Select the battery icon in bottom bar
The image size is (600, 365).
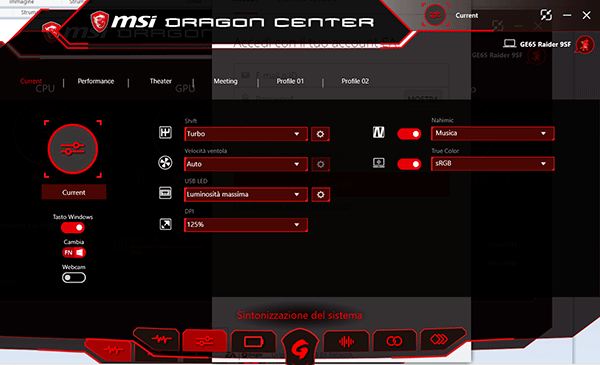click(253, 341)
